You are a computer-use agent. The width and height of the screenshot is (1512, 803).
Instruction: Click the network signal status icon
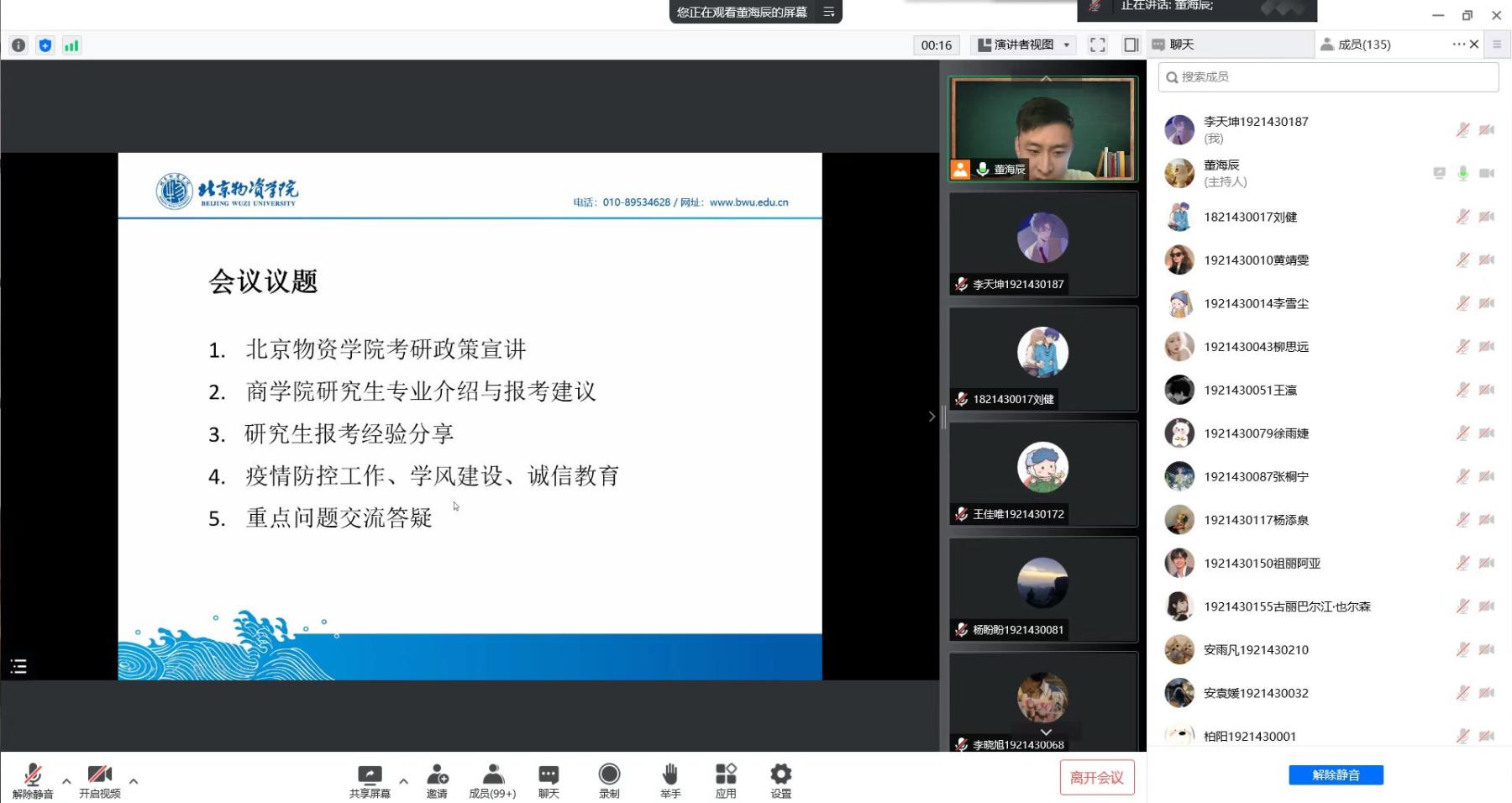point(71,45)
